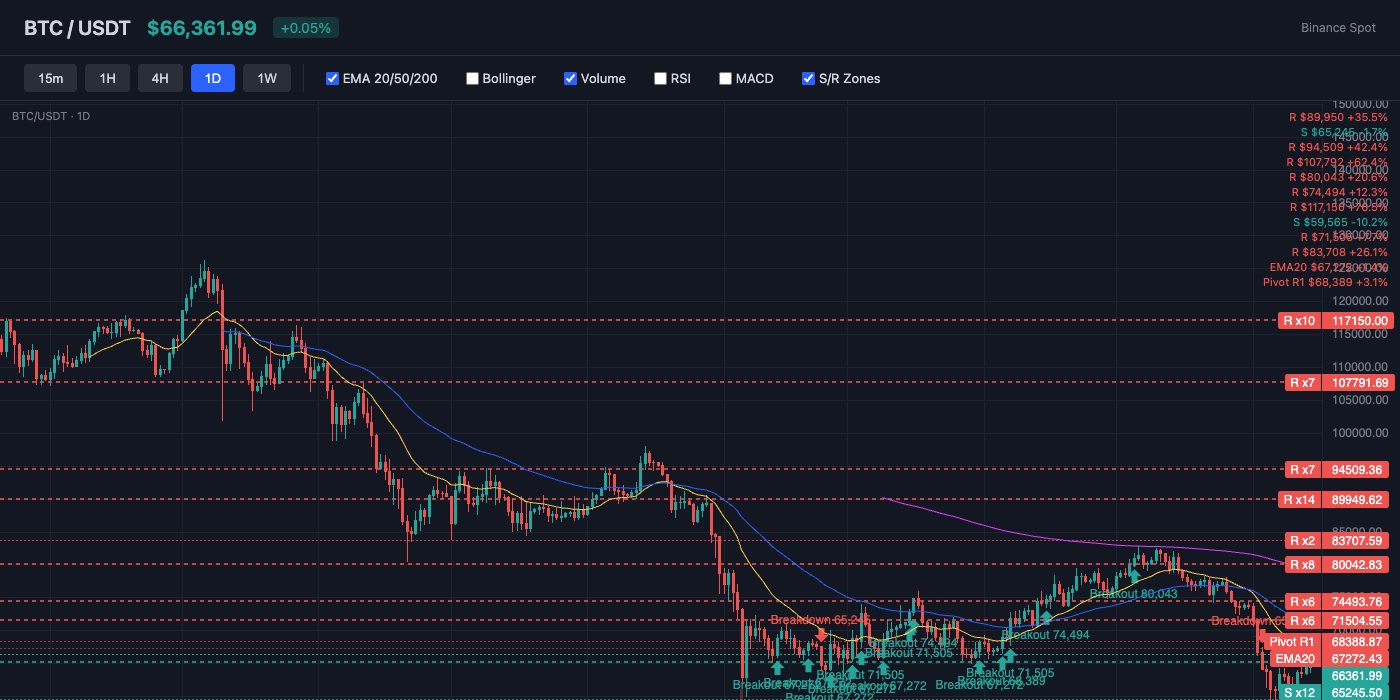The height and width of the screenshot is (700, 1400).
Task: Click the red down arrow under Breakdown 65,245
Action: click(x=821, y=634)
